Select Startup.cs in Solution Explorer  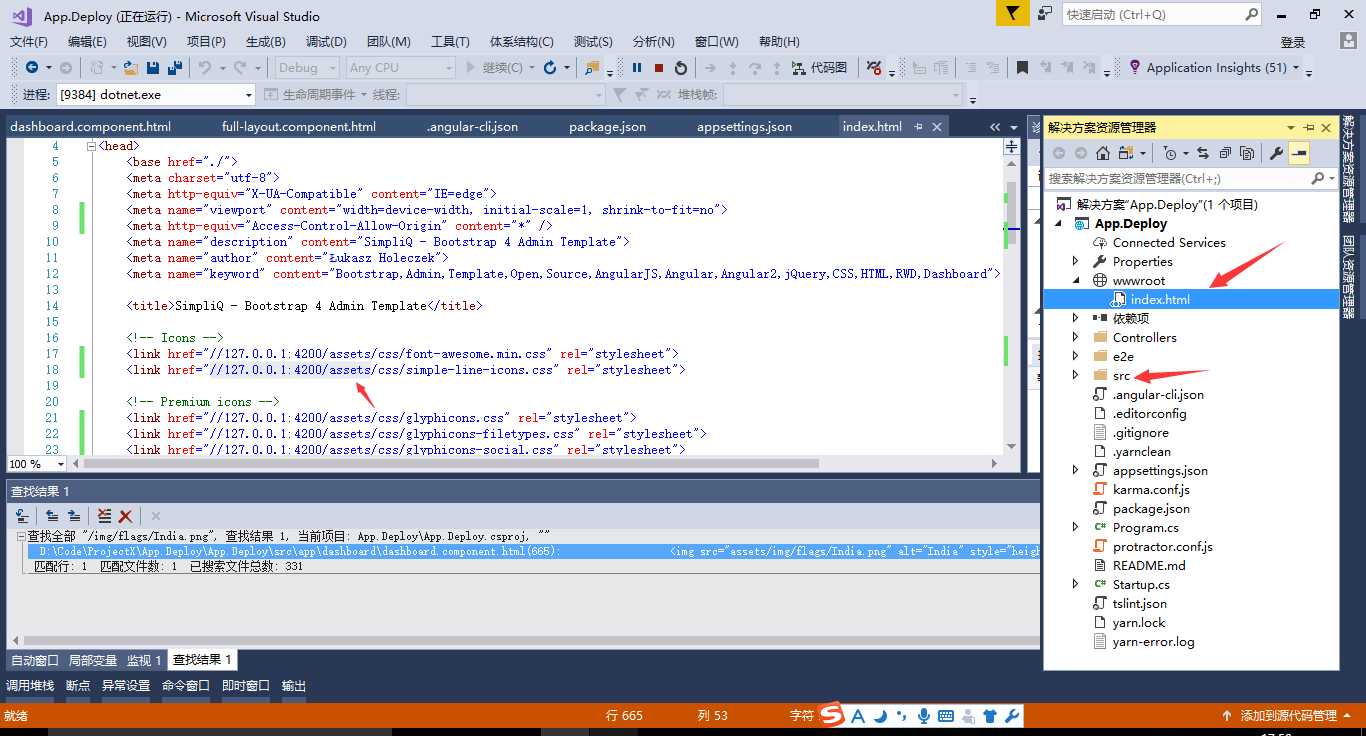[1141, 585]
